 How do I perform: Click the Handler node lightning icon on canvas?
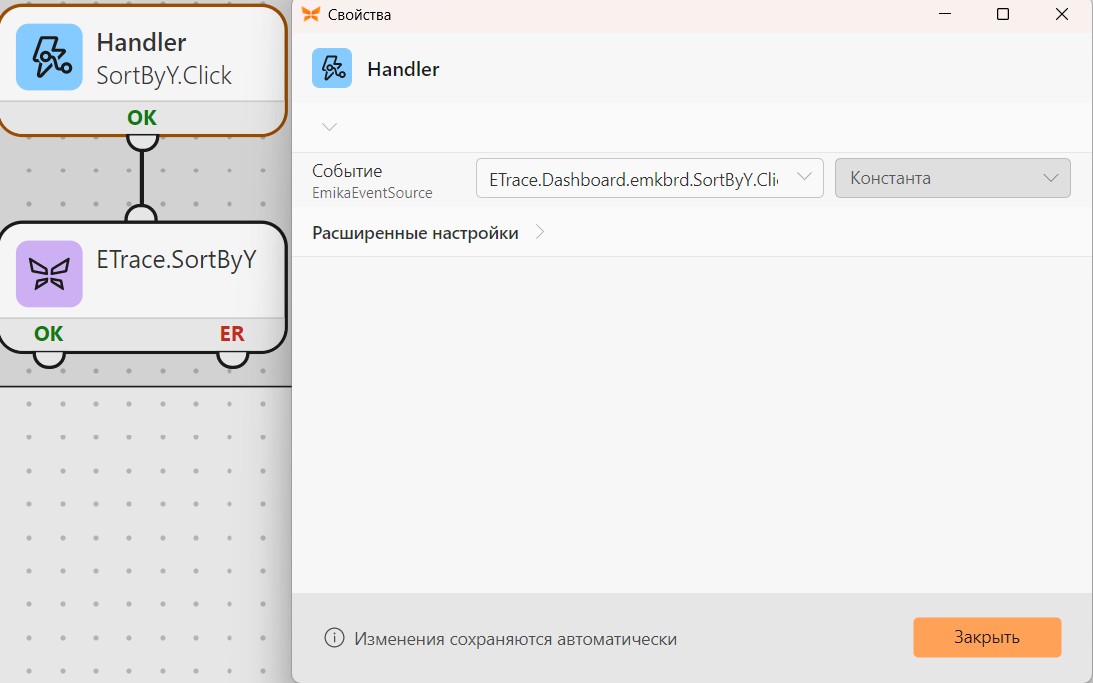pyautogui.click(x=49, y=57)
